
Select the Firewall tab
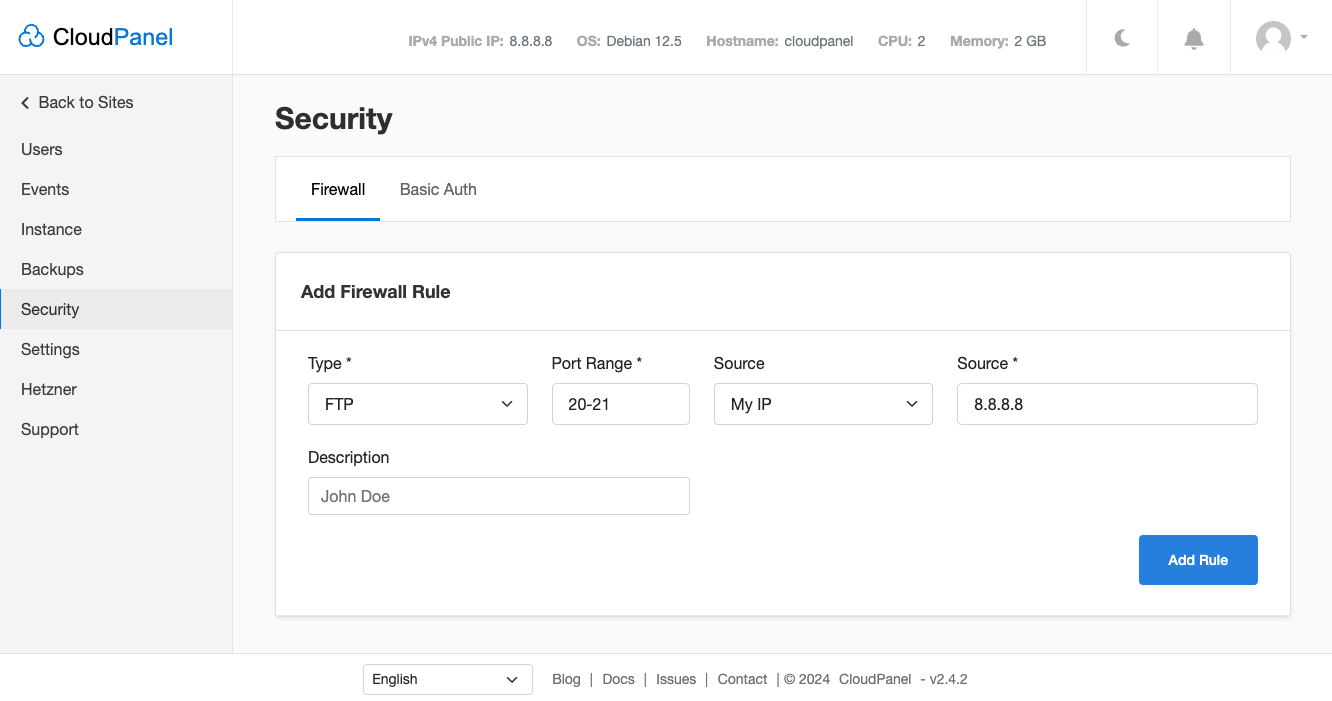pos(337,189)
